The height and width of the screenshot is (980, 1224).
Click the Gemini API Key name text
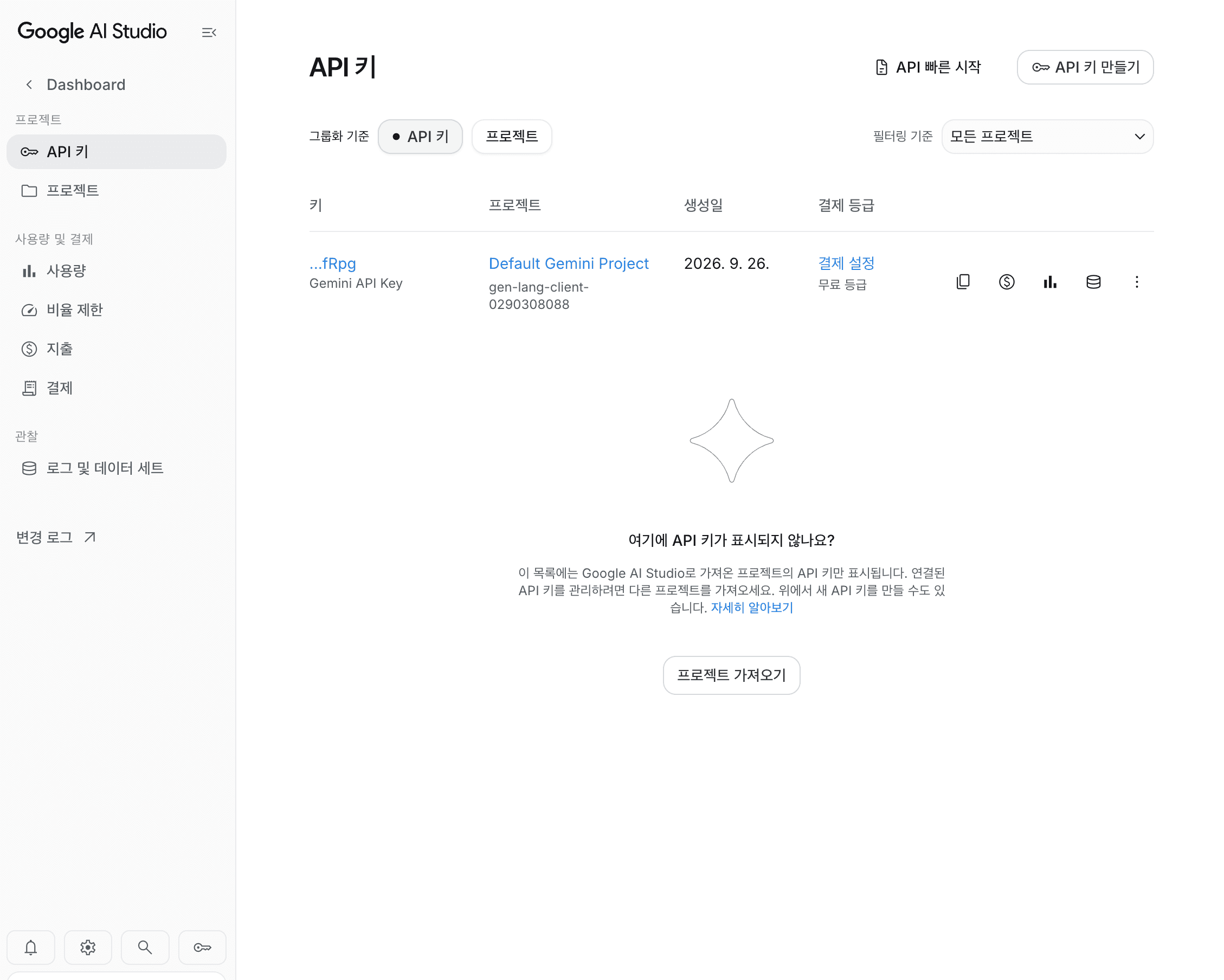click(356, 283)
